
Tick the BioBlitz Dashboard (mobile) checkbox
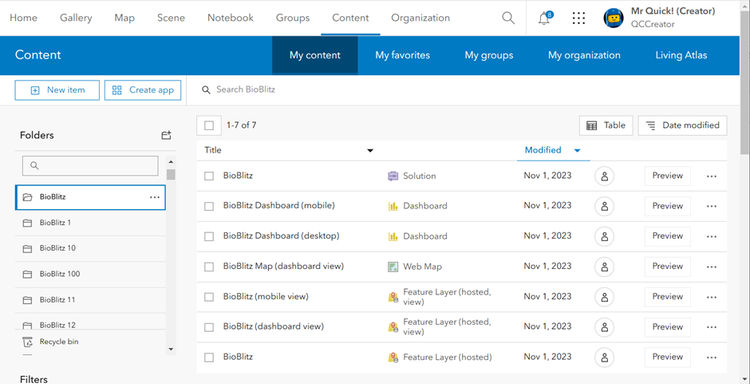tap(209, 206)
